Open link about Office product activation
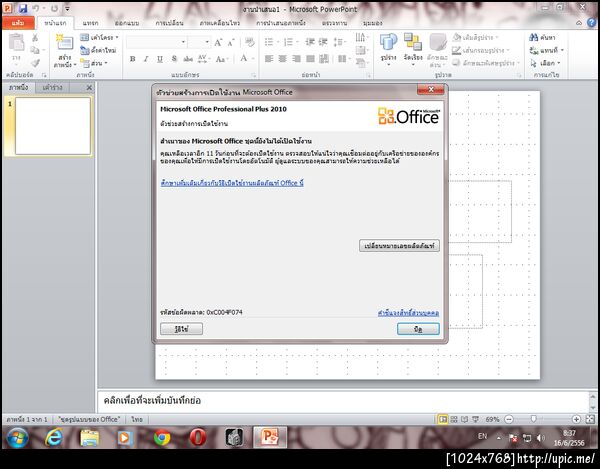Image resolution: width=600 pixels, height=469 pixels. tap(232, 183)
